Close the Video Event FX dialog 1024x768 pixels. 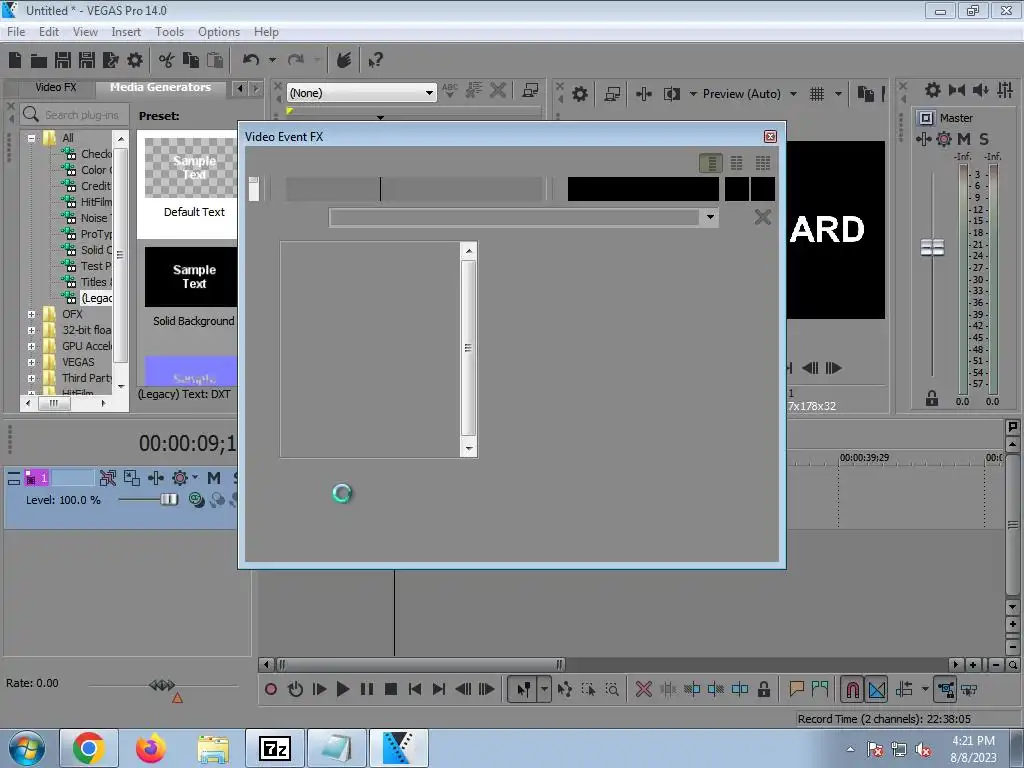click(x=770, y=136)
